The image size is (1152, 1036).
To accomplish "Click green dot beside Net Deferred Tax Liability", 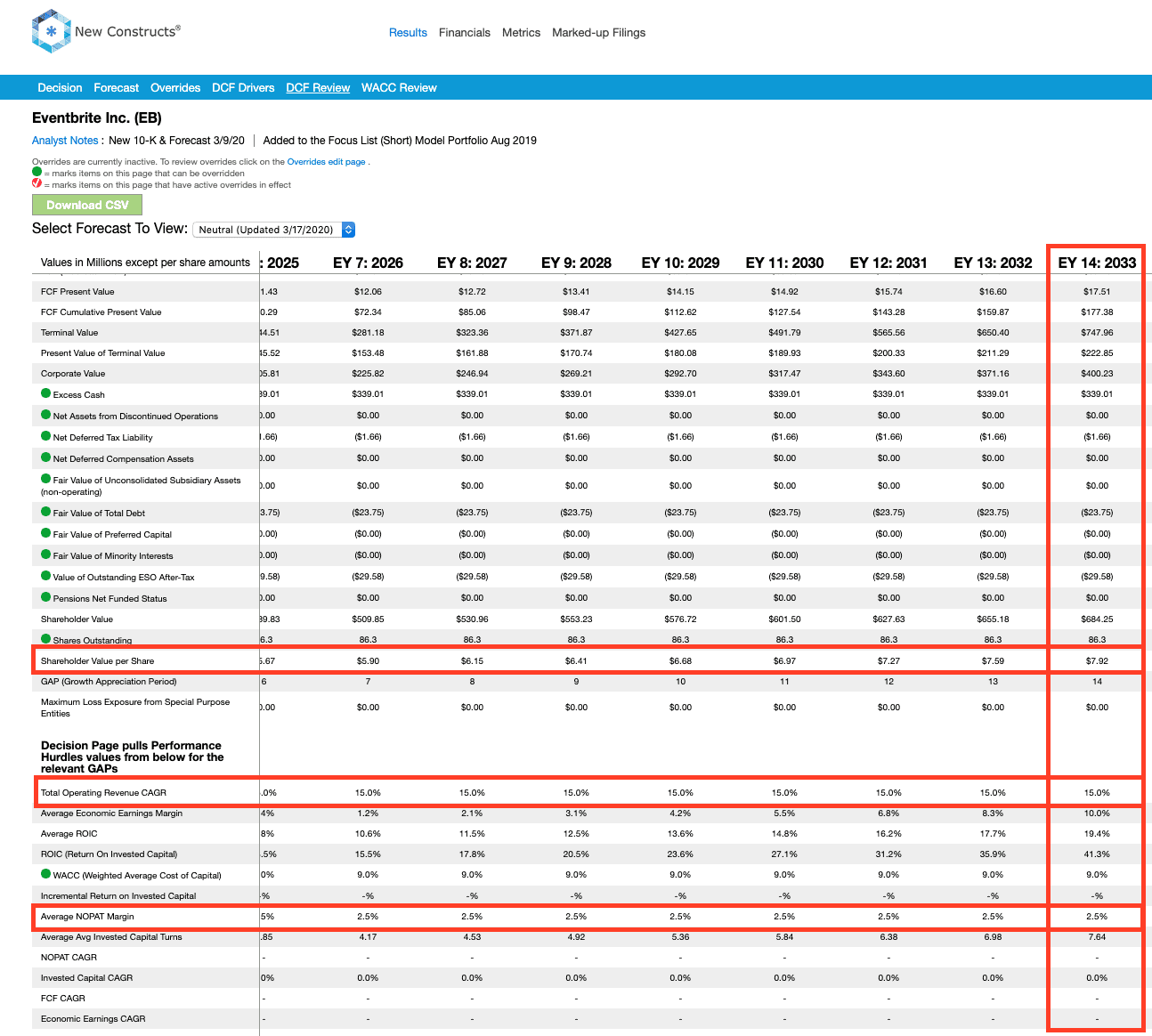I will [46, 436].
